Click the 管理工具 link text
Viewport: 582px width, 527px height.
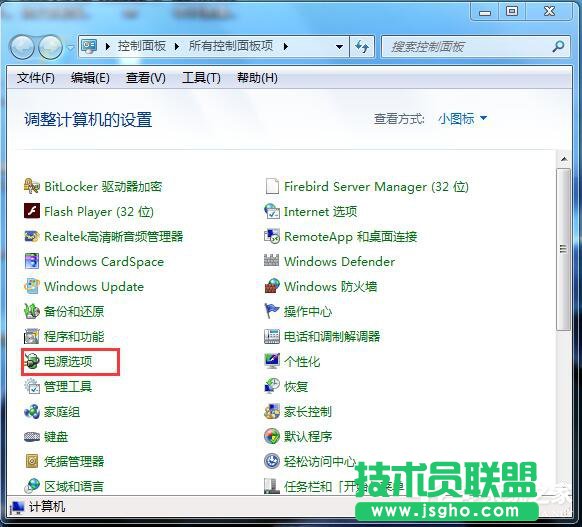tap(68, 387)
